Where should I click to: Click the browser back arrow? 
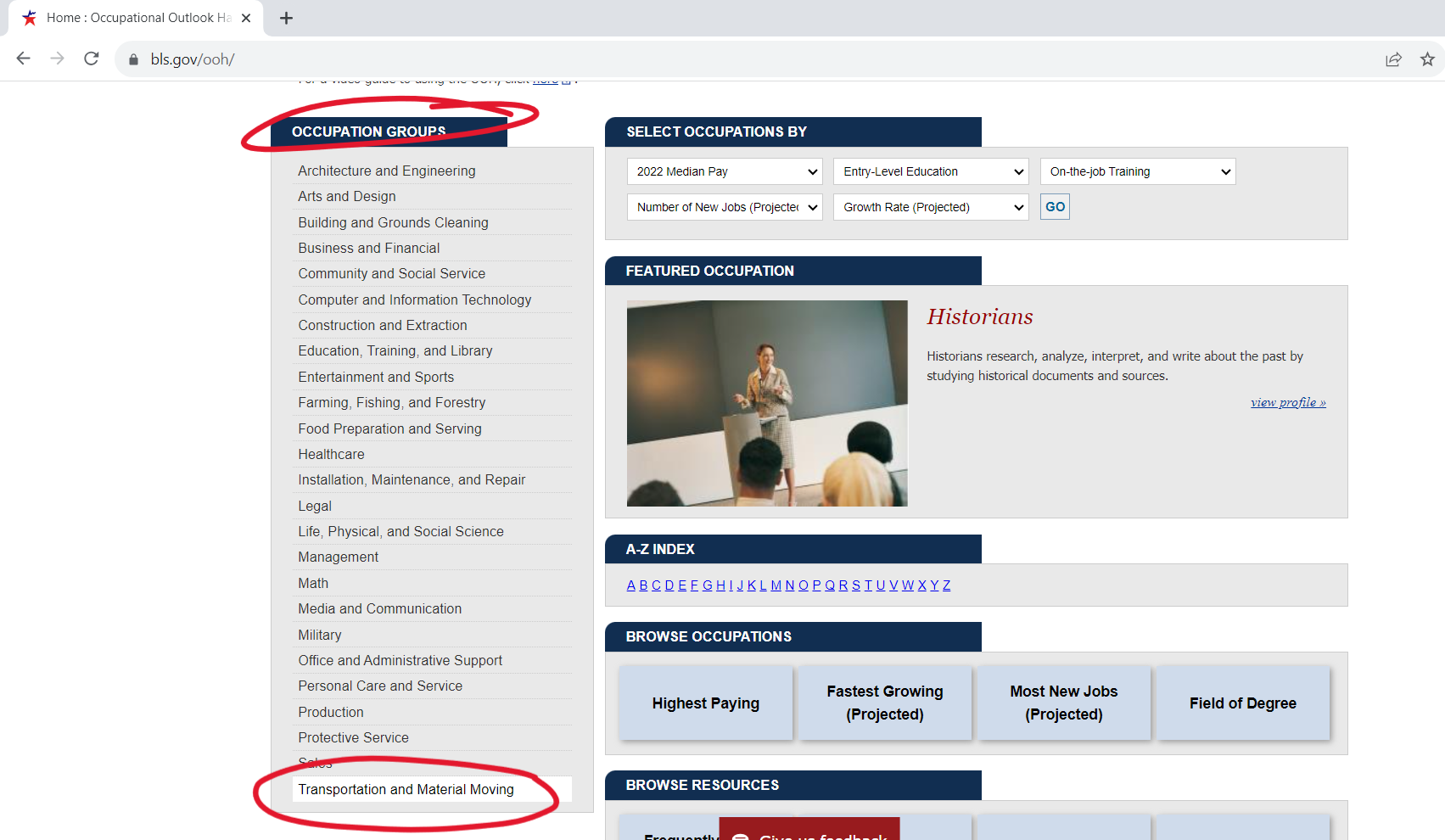pos(24,59)
